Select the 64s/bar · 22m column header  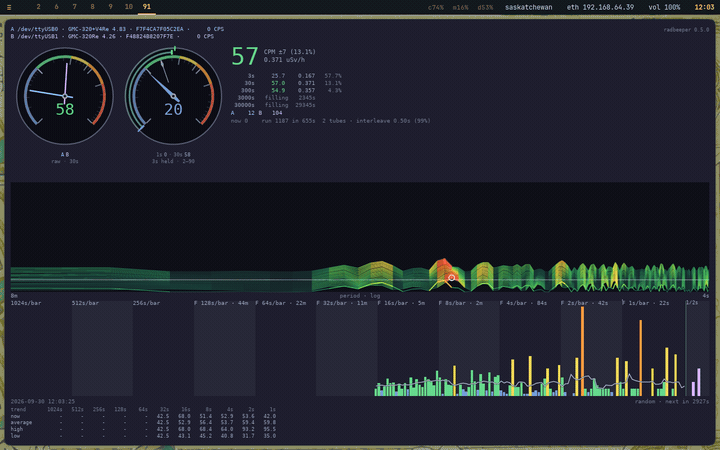pos(281,303)
